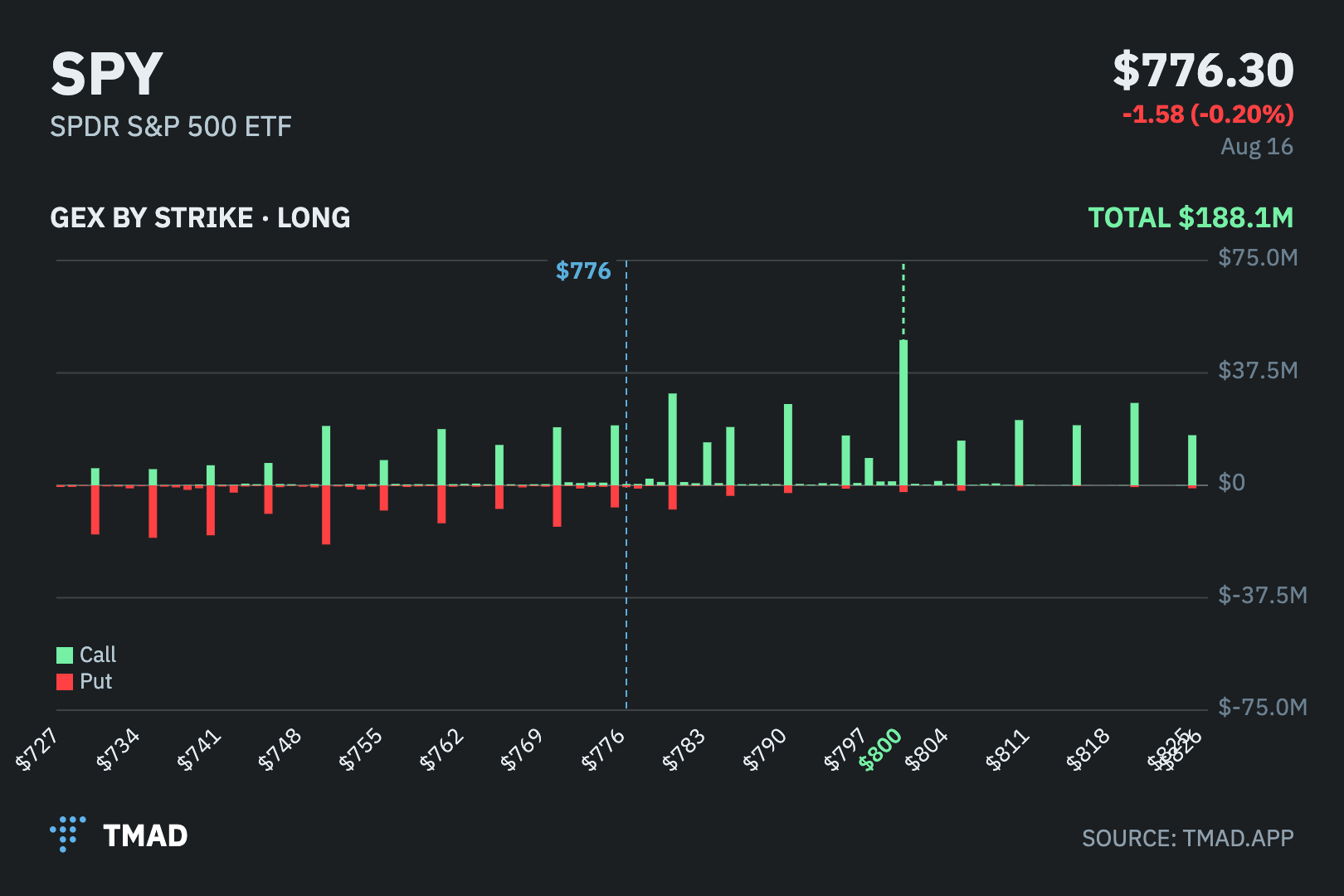Screen dimensions: 1344x896
Task: Click the 'Put' legend text
Action: tap(95, 682)
